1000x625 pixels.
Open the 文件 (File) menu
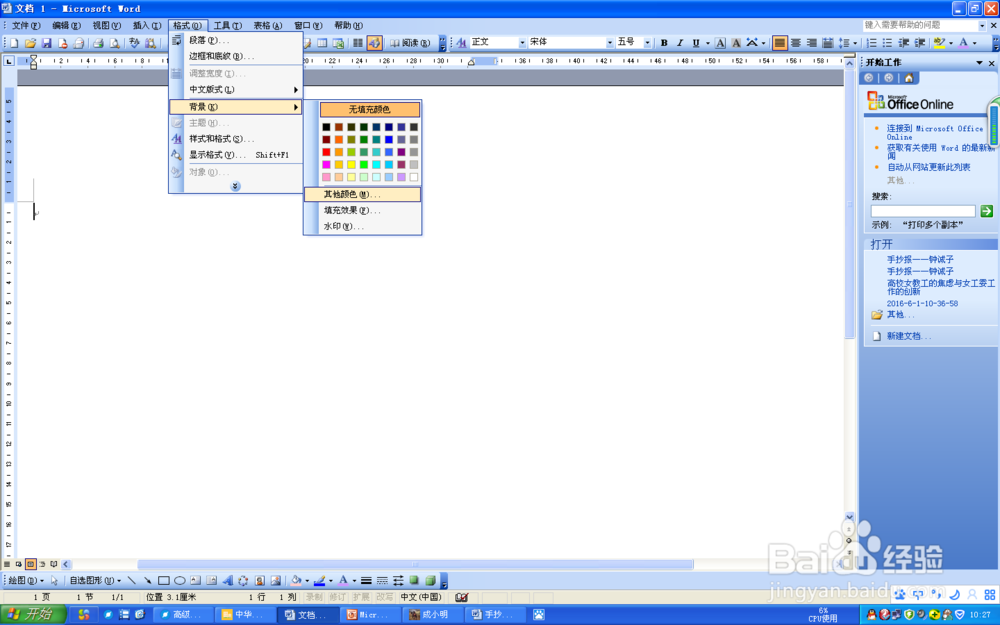pyautogui.click(x=26, y=26)
